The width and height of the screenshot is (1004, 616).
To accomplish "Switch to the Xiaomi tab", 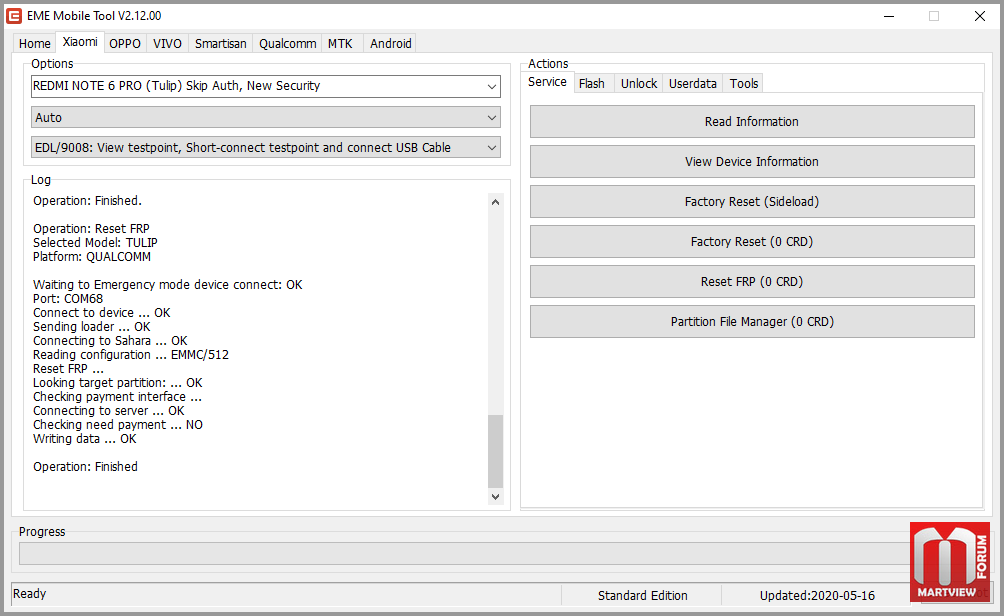I will pyautogui.click(x=80, y=42).
